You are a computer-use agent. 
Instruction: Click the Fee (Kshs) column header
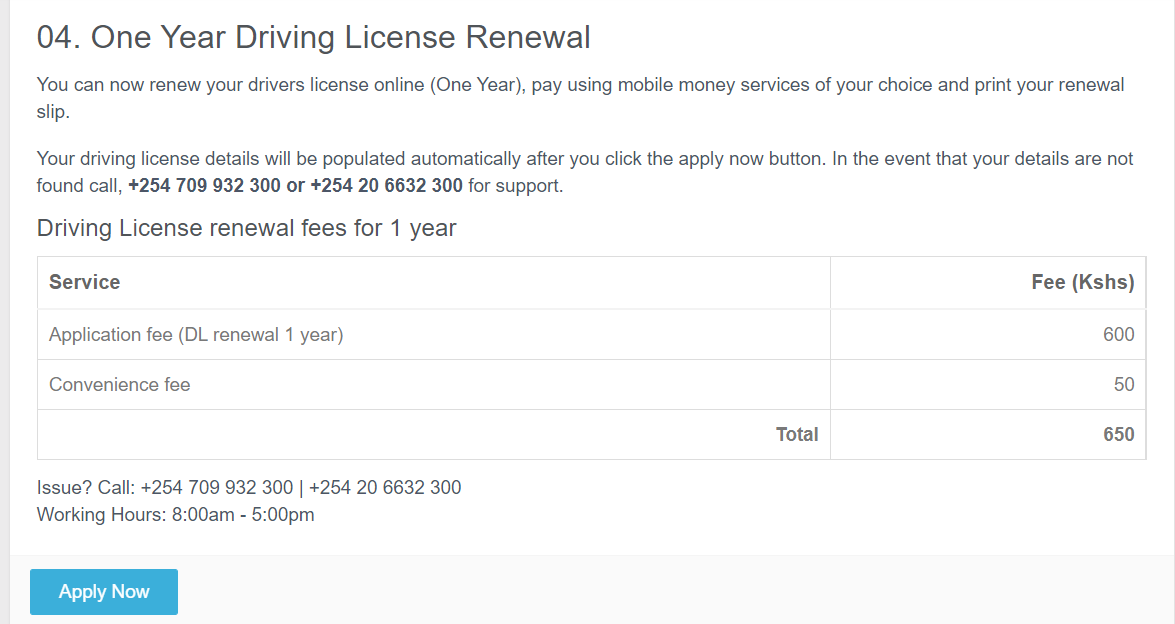pyautogui.click(x=1082, y=283)
